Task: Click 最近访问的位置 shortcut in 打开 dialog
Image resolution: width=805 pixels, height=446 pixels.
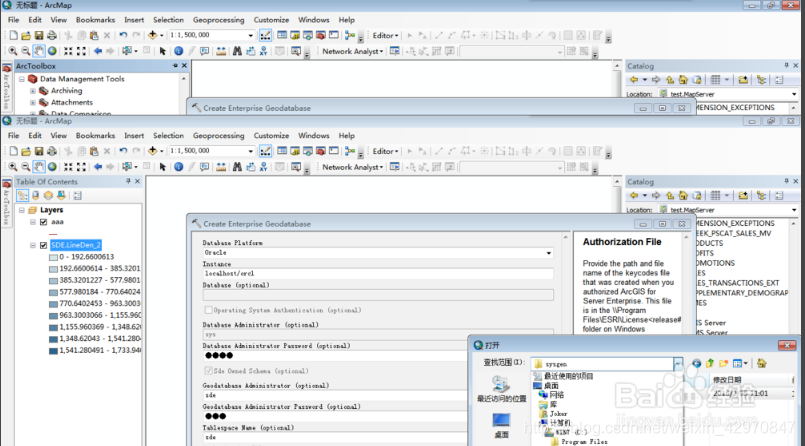Action: pyautogui.click(x=502, y=390)
